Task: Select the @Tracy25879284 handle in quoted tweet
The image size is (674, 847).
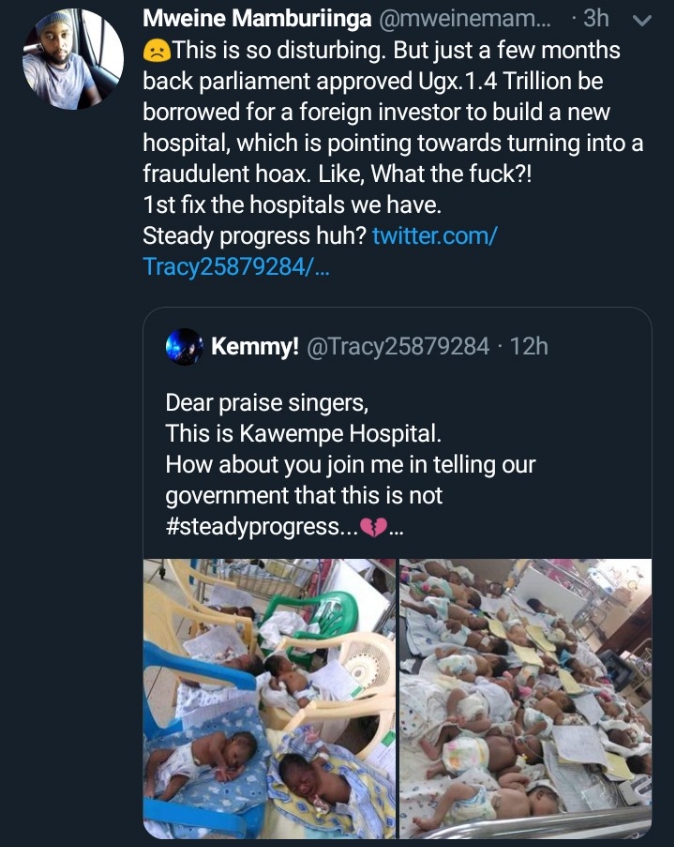Action: [x=397, y=347]
